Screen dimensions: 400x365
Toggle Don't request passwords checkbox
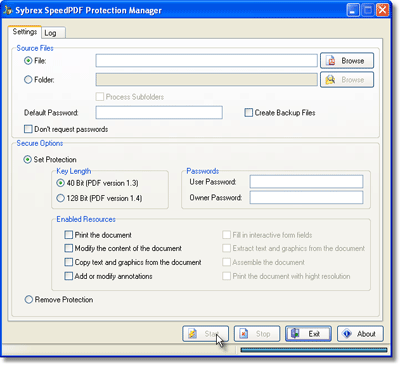pos(28,129)
